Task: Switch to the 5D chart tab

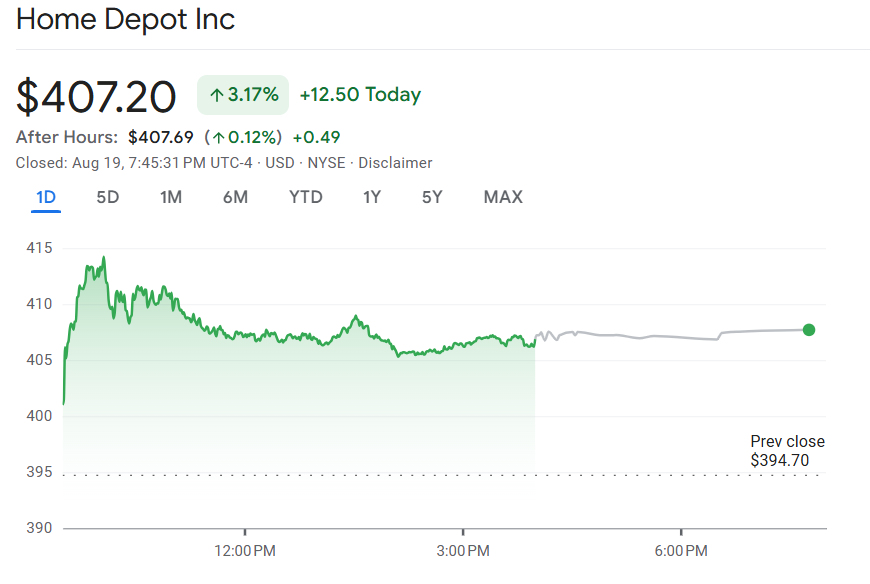Action: (108, 197)
